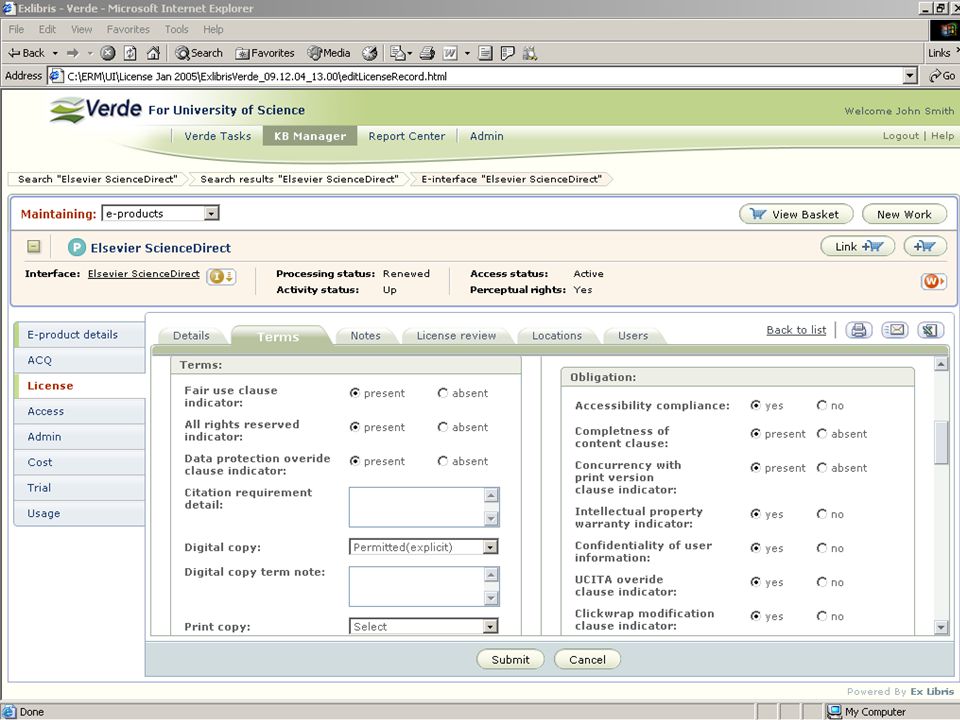Image resolution: width=960 pixels, height=720 pixels.
Task: Go to the browser Home icon
Action: 153,53
